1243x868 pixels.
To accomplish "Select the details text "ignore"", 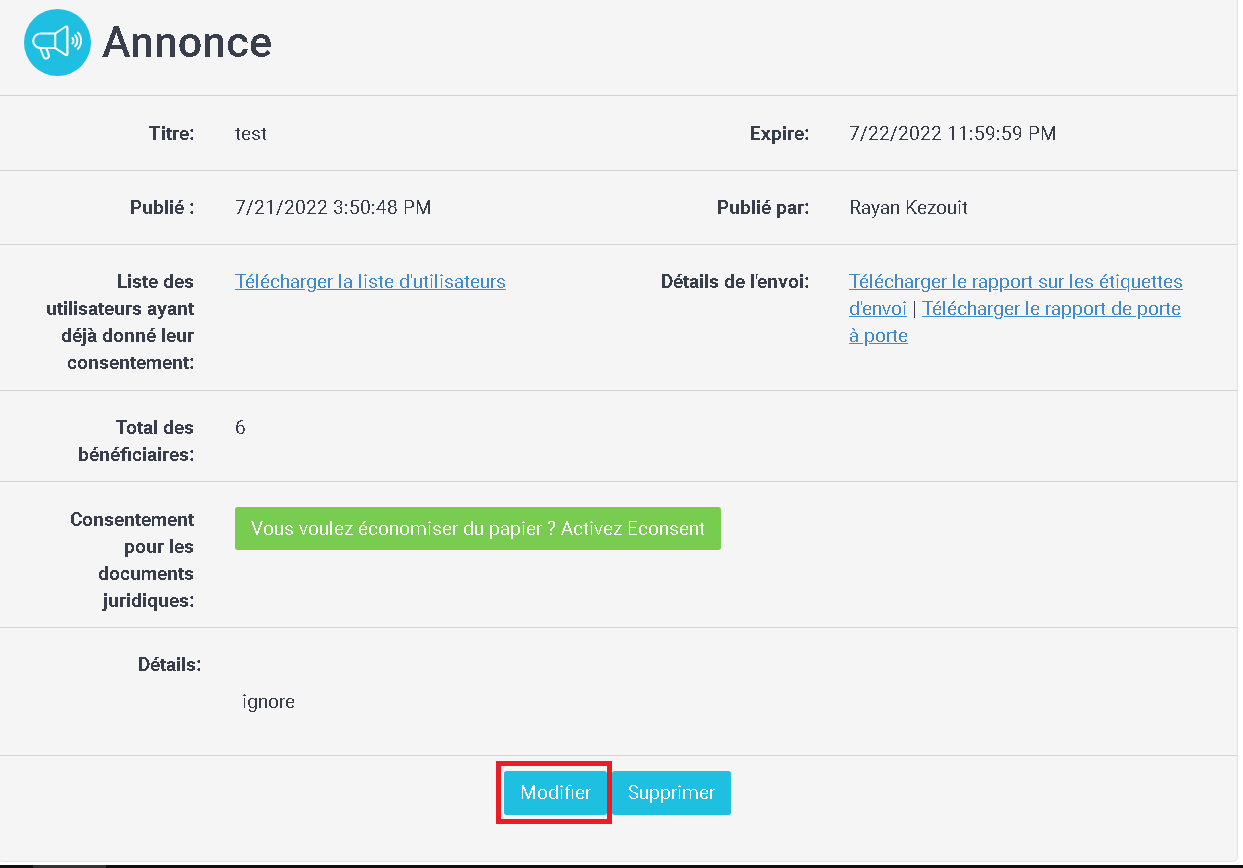I will tap(269, 702).
